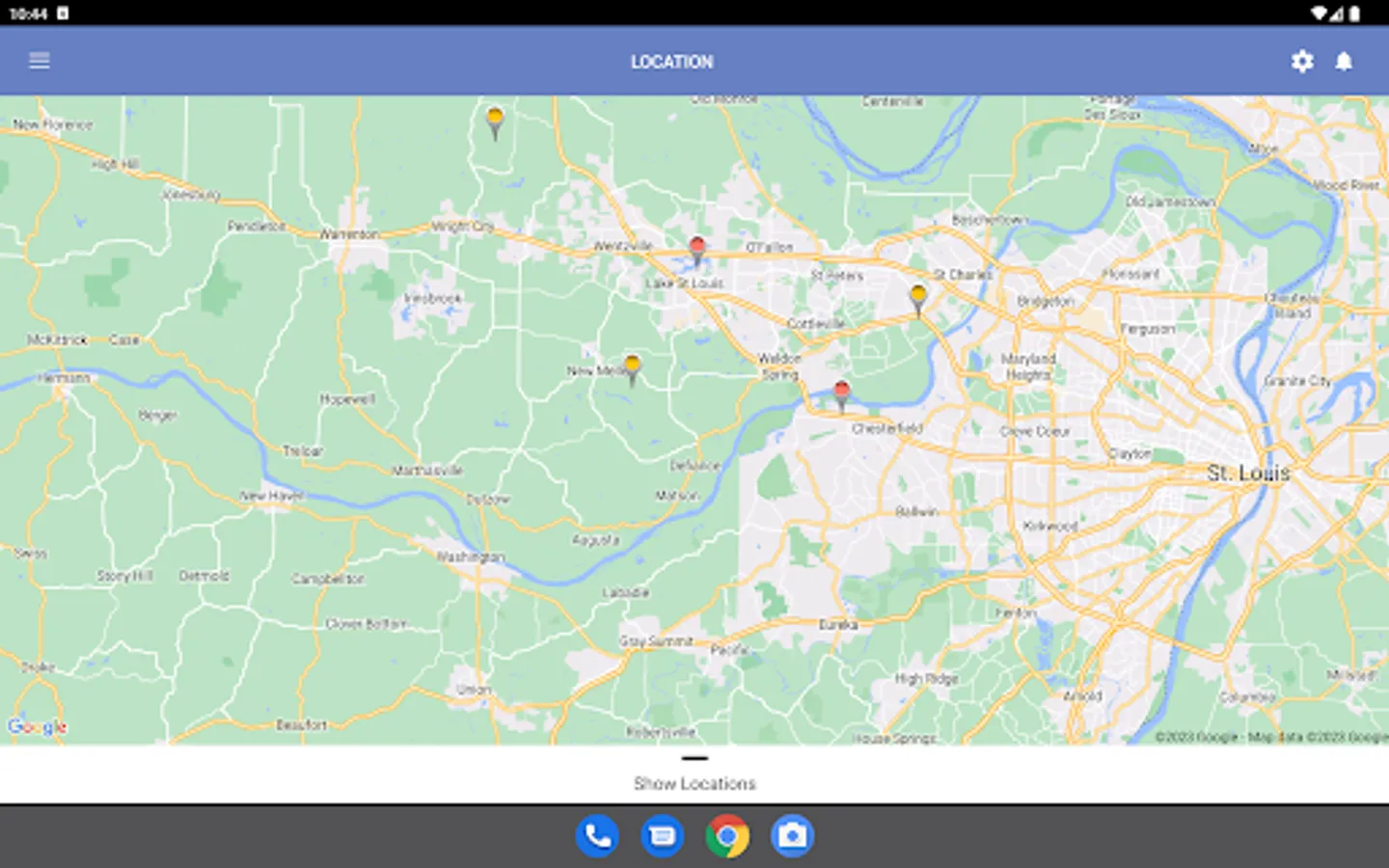The width and height of the screenshot is (1389, 868).
Task: Click the Kirkwood map label
Action: pos(1050,526)
